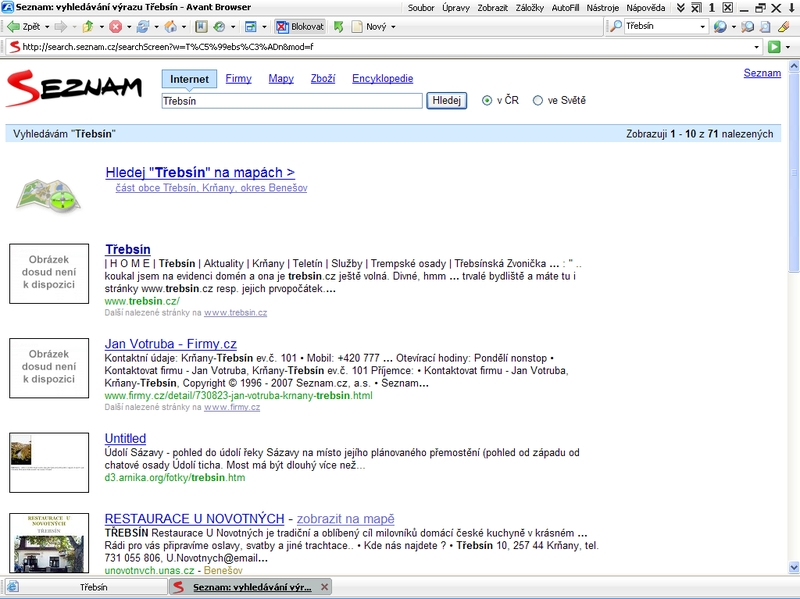Click the grey Forward arrow icon
The width and height of the screenshot is (800, 599).
60,27
